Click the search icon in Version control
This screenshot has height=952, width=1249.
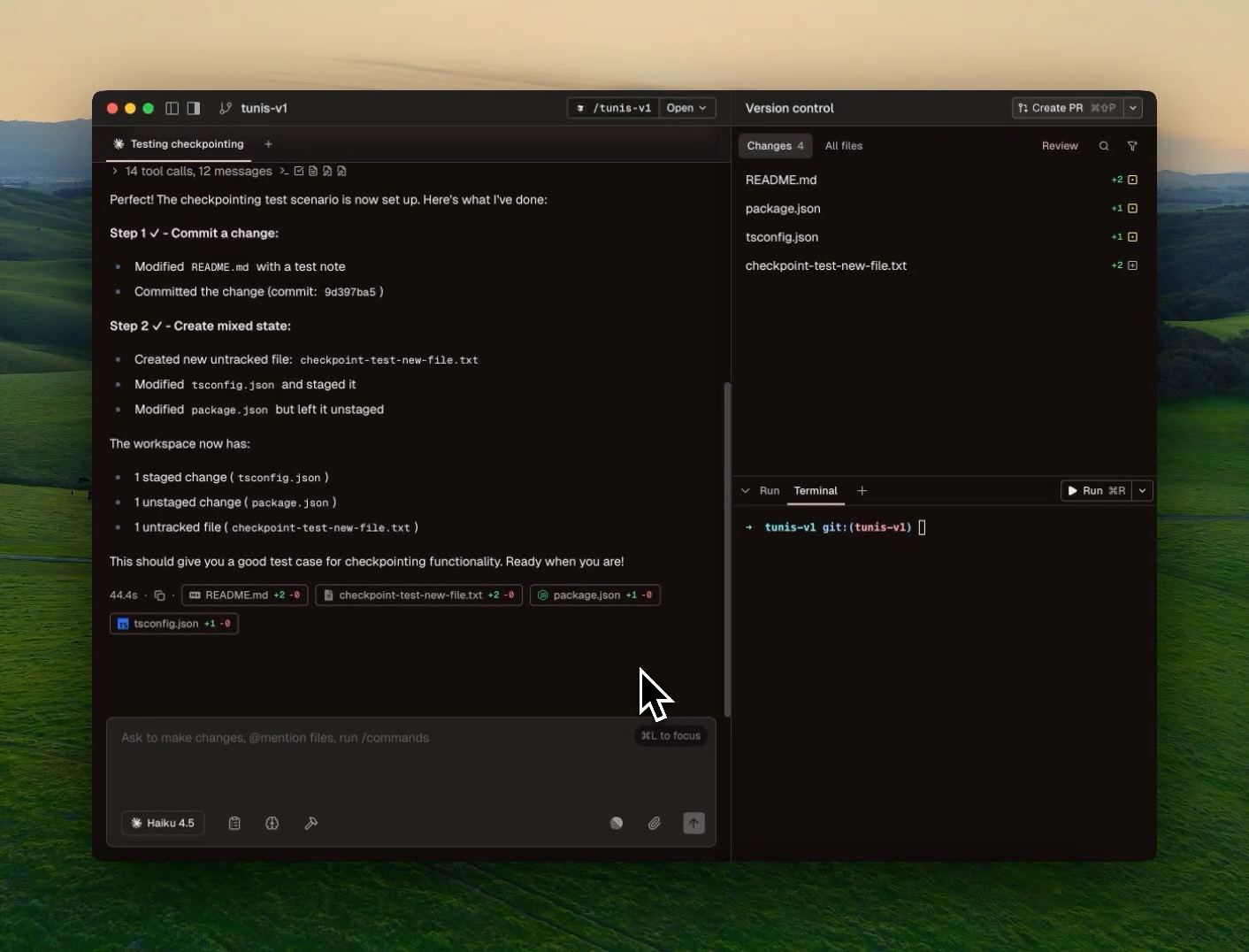point(1104,146)
